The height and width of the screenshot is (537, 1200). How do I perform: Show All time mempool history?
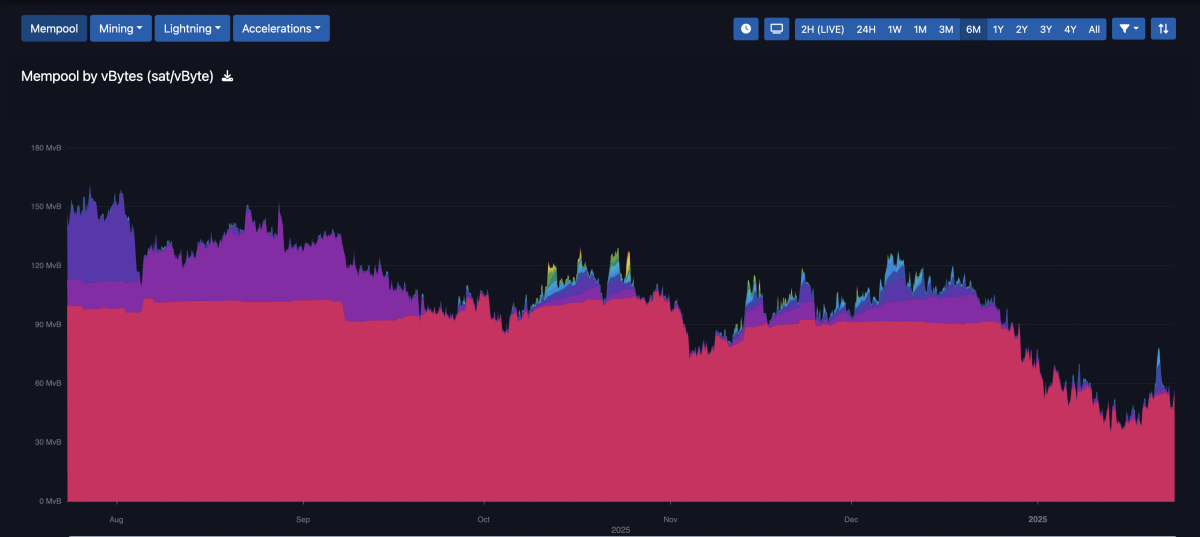tap(1094, 29)
